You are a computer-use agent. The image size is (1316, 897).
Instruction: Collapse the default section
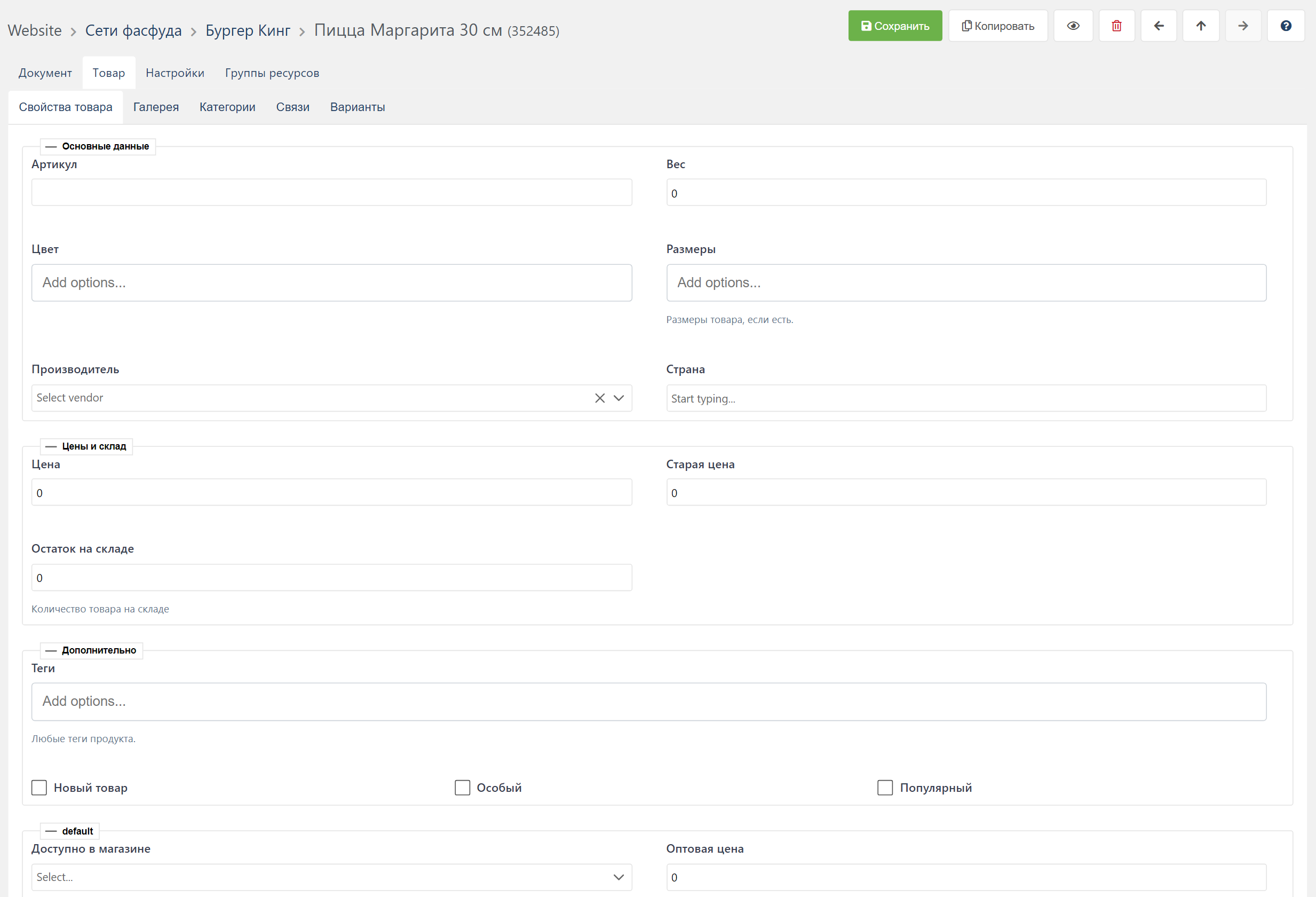[x=51, y=831]
